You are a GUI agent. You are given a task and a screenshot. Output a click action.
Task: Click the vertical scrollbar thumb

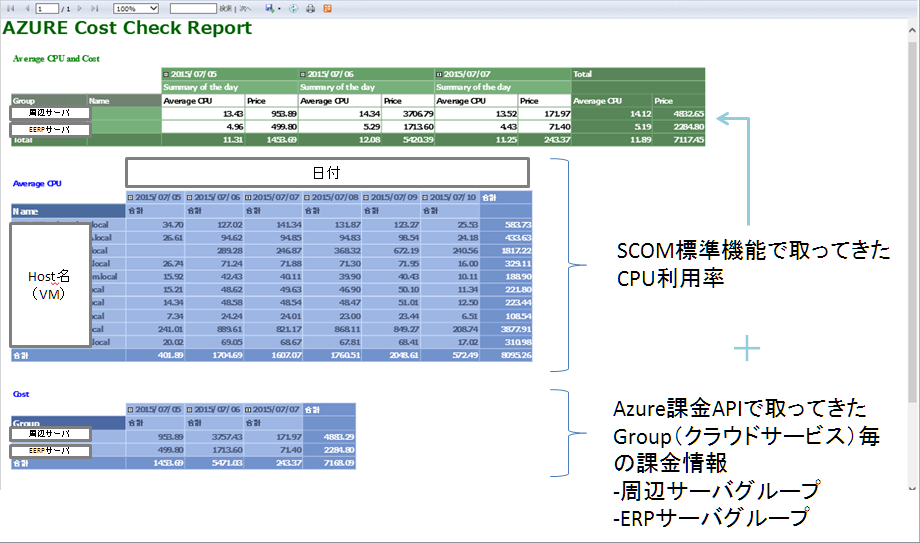click(912, 221)
